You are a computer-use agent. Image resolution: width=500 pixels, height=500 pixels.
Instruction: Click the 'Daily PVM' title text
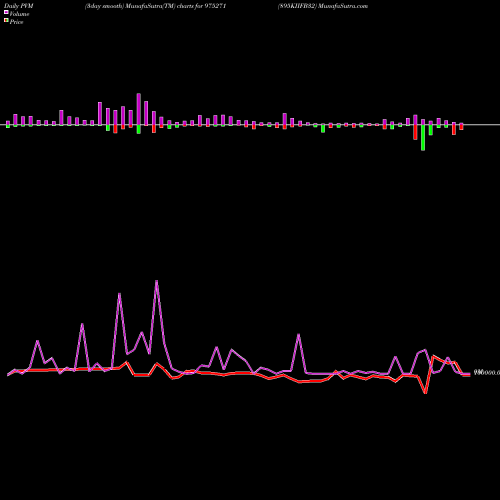(x=19, y=6)
